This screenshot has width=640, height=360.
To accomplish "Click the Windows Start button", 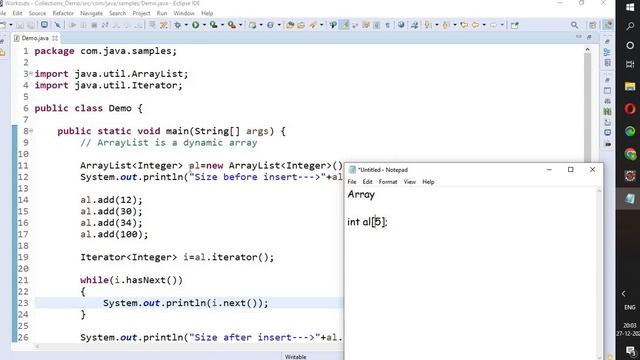I will [x=630, y=7].
